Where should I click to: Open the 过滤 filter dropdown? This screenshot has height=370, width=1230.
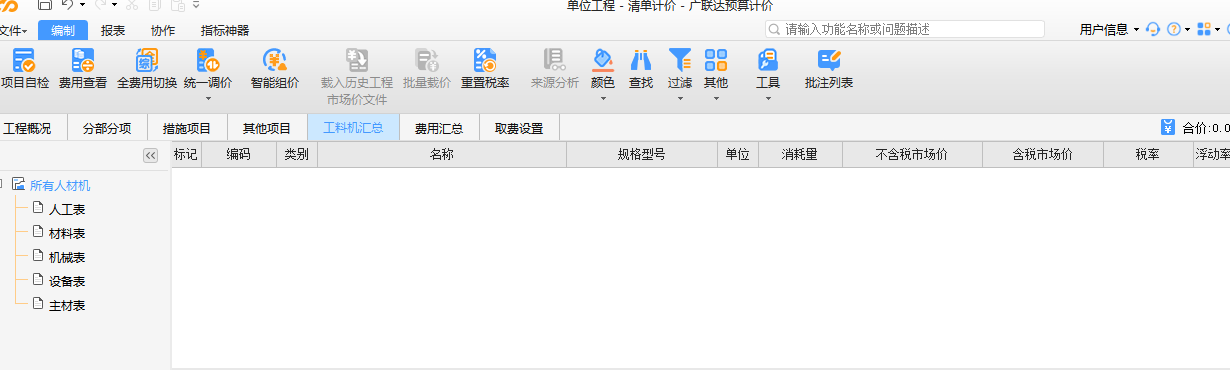tap(680, 75)
